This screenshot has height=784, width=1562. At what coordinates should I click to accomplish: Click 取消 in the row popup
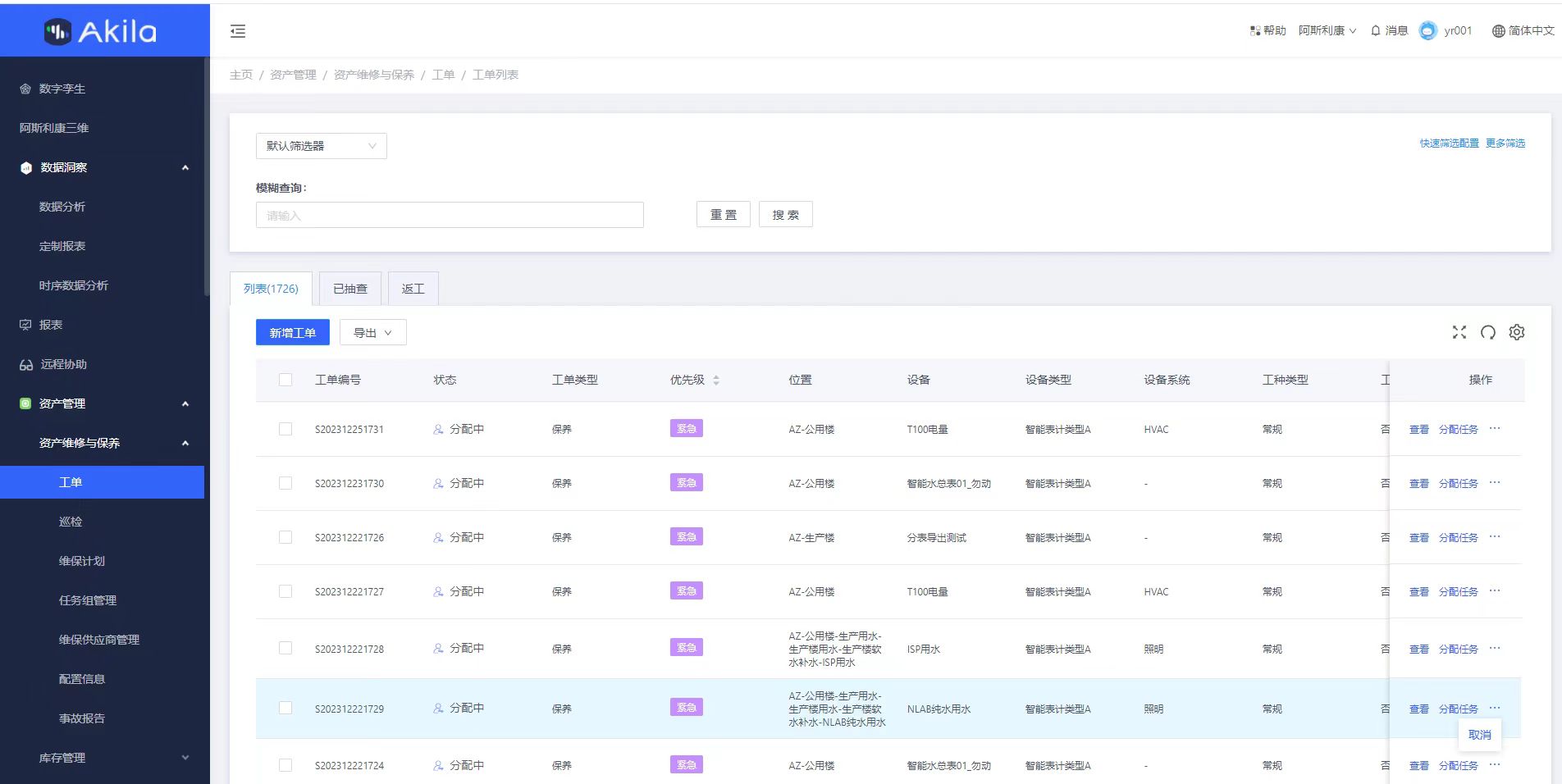[x=1480, y=735]
